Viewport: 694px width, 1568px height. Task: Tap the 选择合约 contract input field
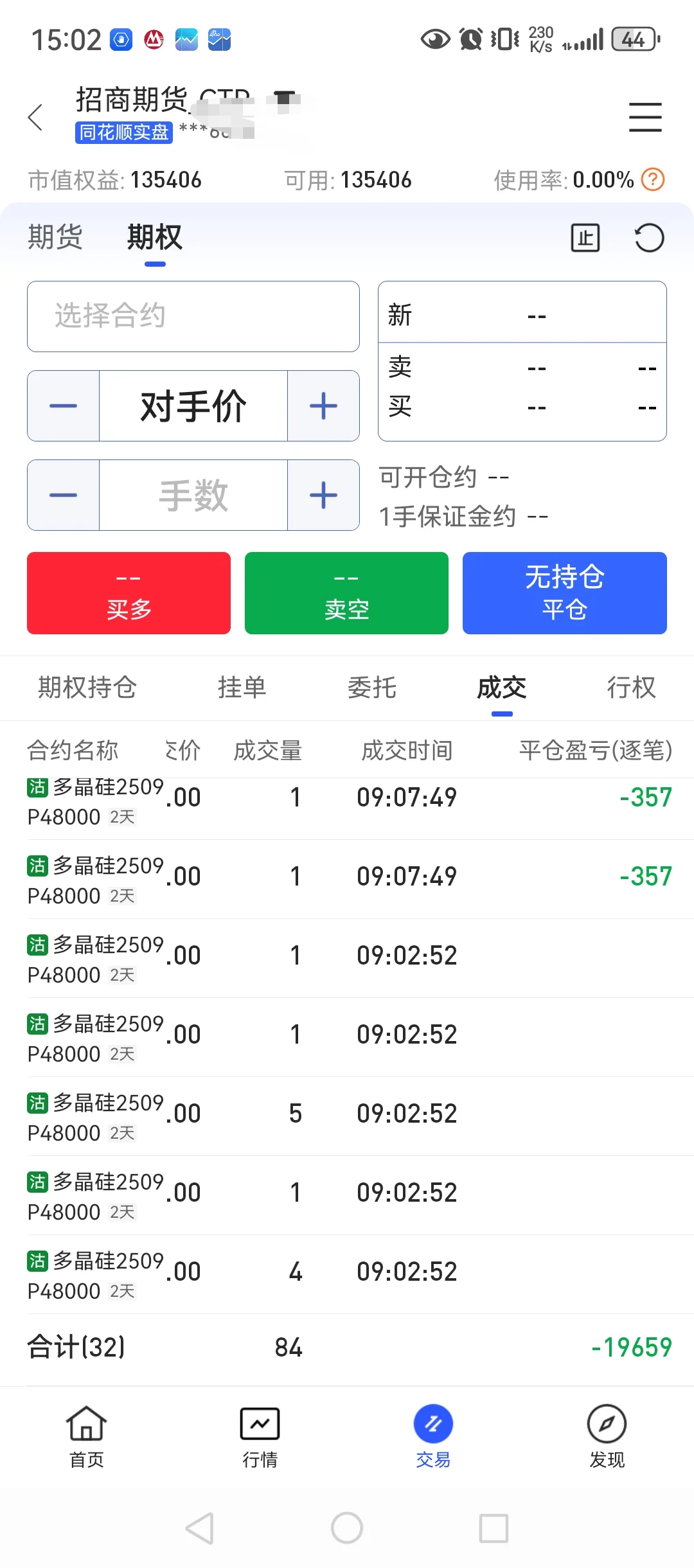(193, 316)
